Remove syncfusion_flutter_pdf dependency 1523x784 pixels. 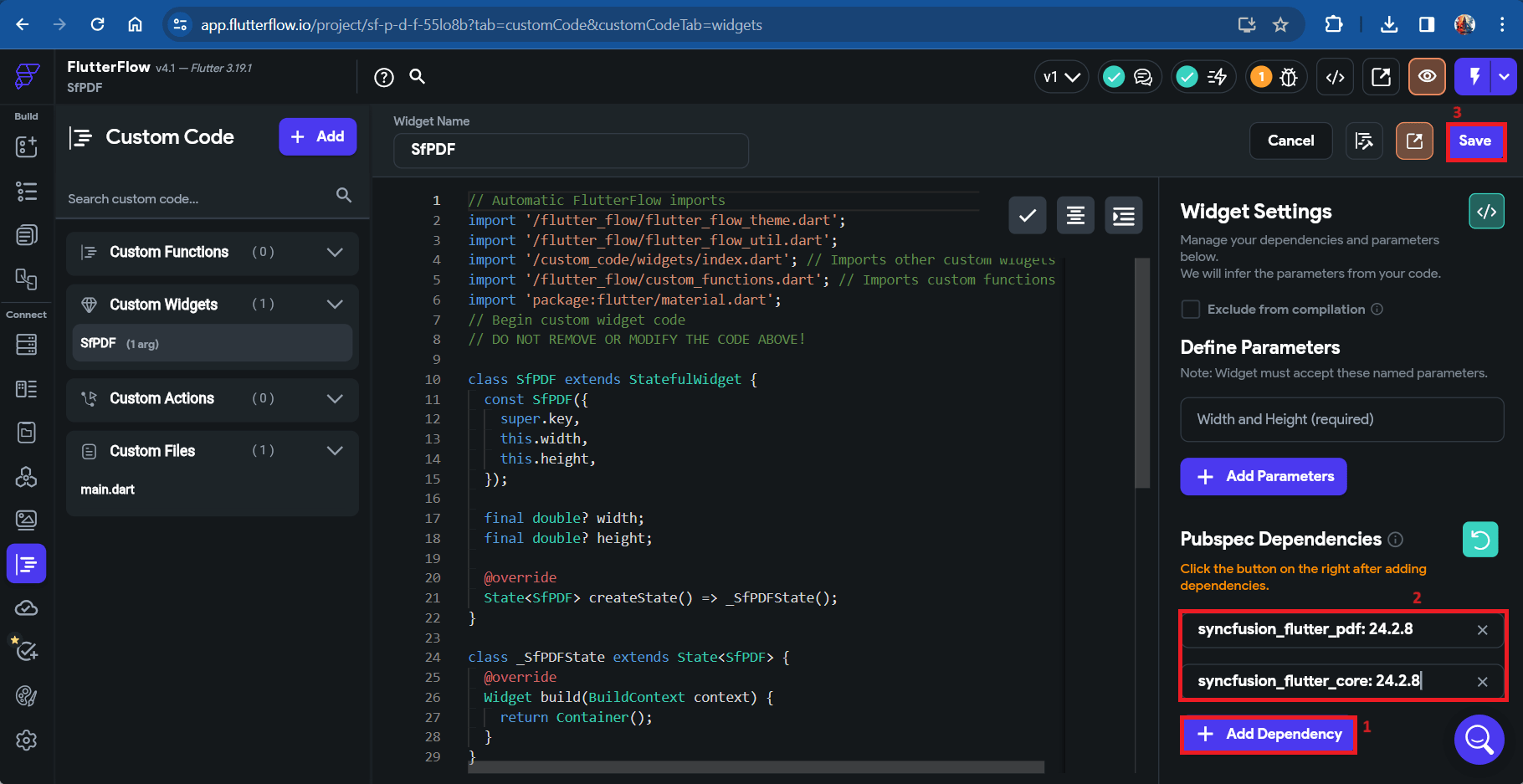[1482, 630]
